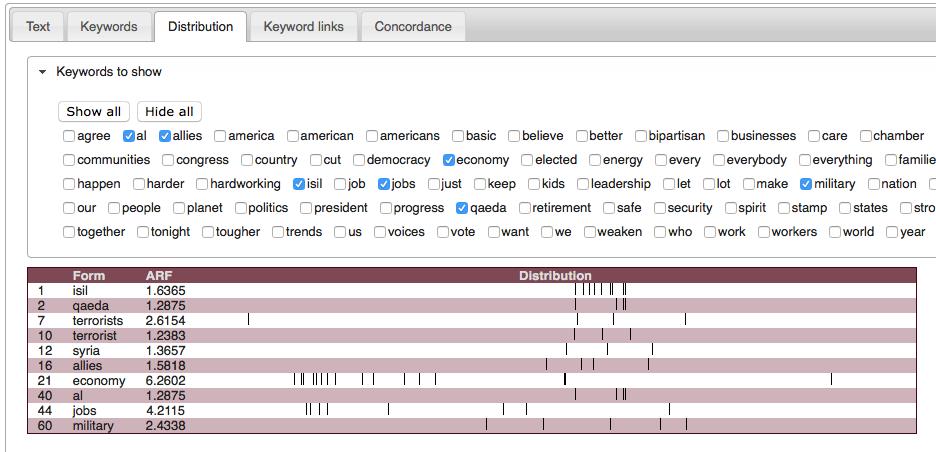The width and height of the screenshot is (936, 452).
Task: Uncheck the economy keyword checkbox
Action: 449,160
